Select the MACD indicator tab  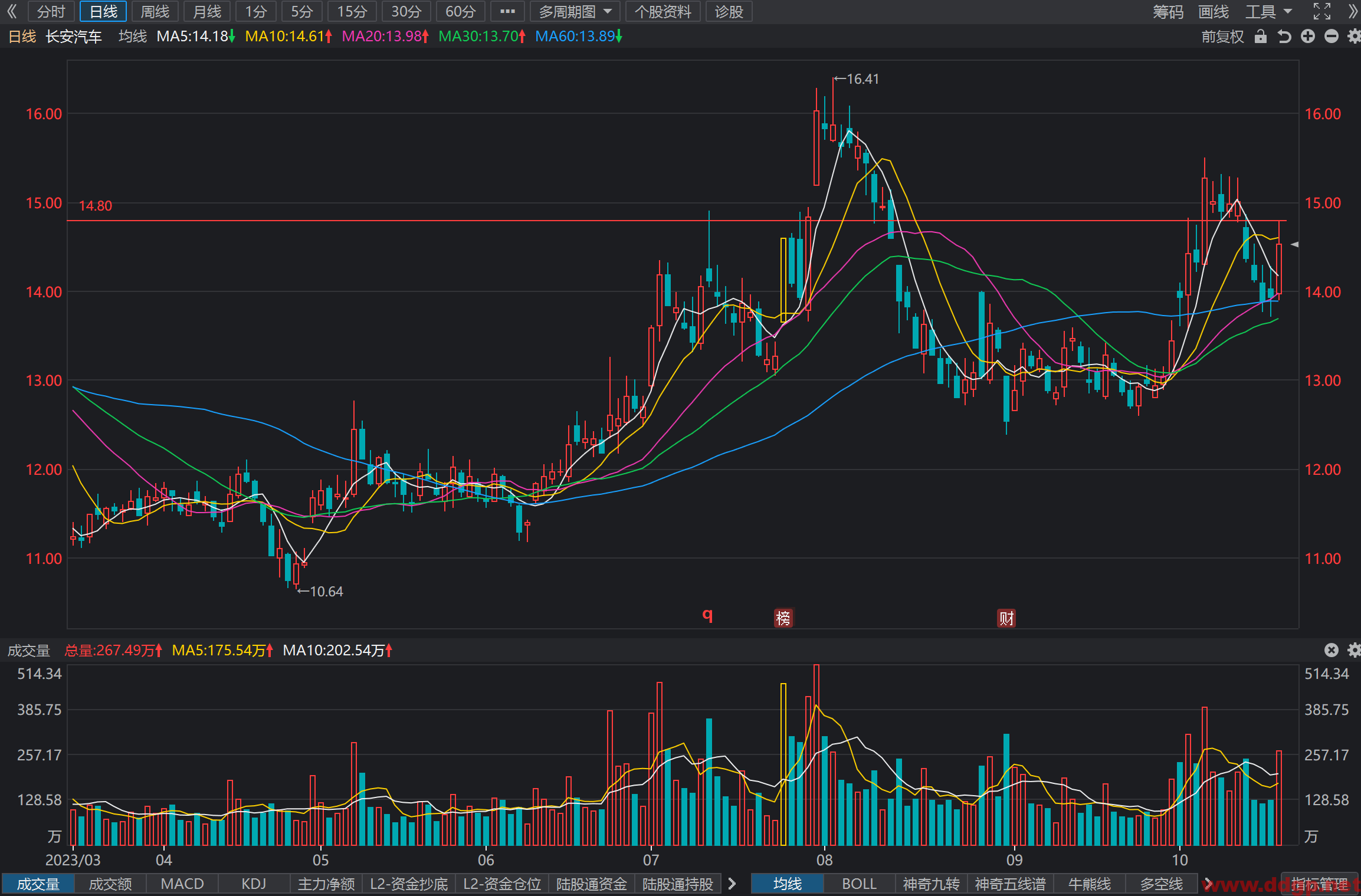pyautogui.click(x=182, y=884)
